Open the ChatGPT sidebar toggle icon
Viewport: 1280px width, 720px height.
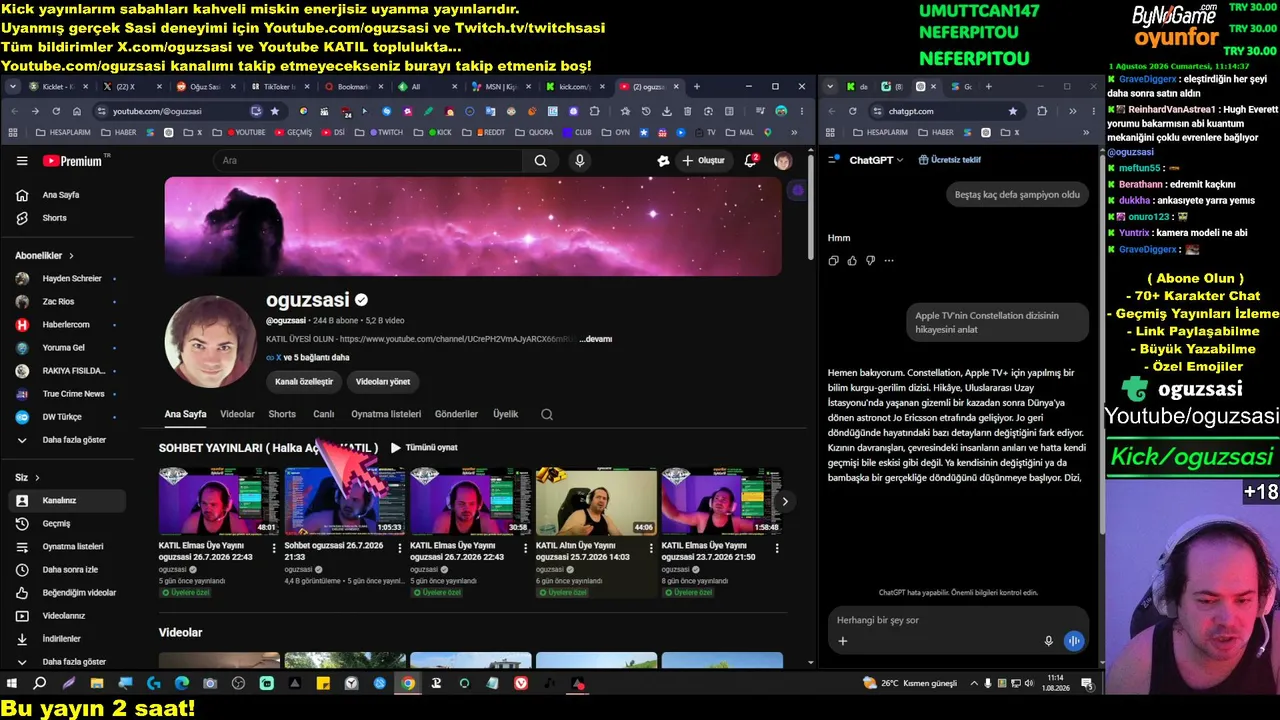pyautogui.click(x=833, y=160)
